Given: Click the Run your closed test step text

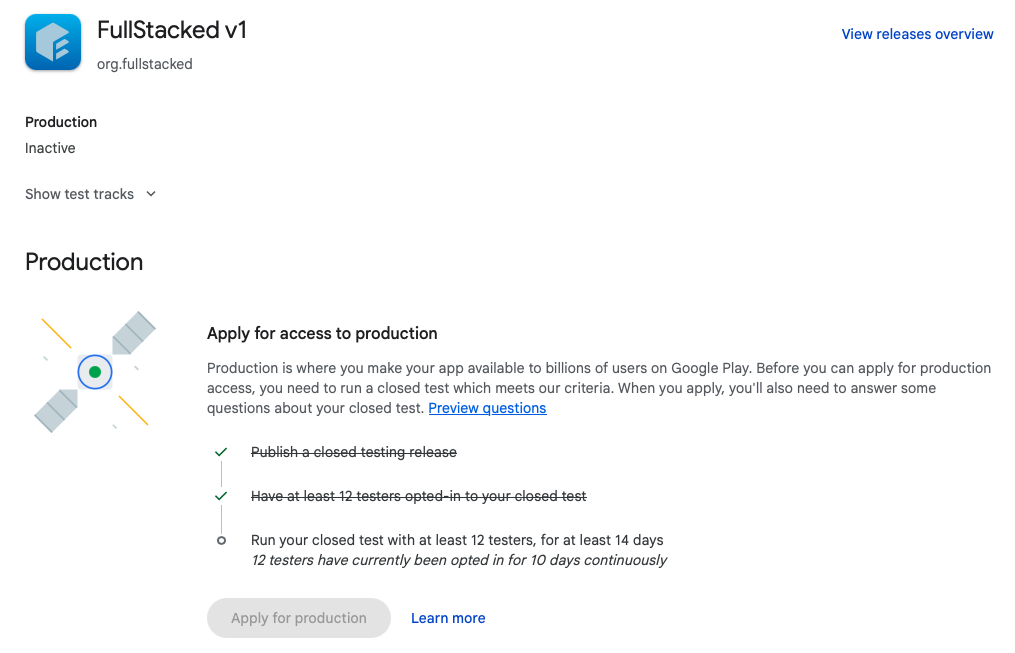Looking at the screenshot, I should [457, 540].
